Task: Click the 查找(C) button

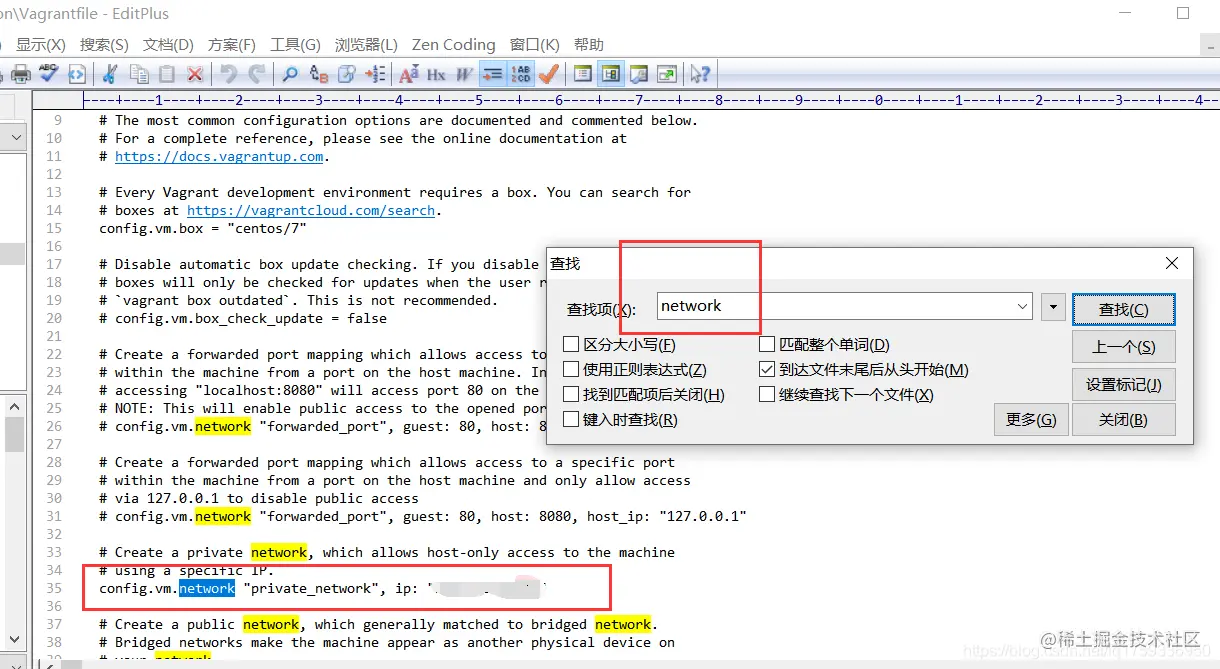Action: coord(1123,310)
